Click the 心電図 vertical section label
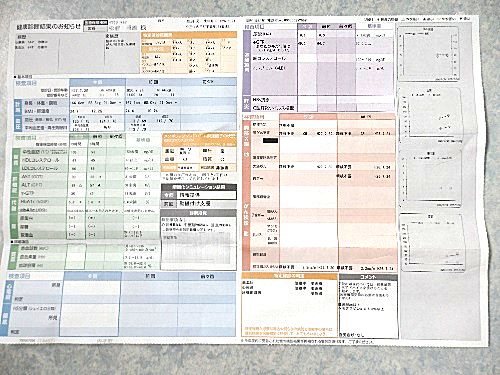The width and height of the screenshot is (500, 375). click(8, 291)
